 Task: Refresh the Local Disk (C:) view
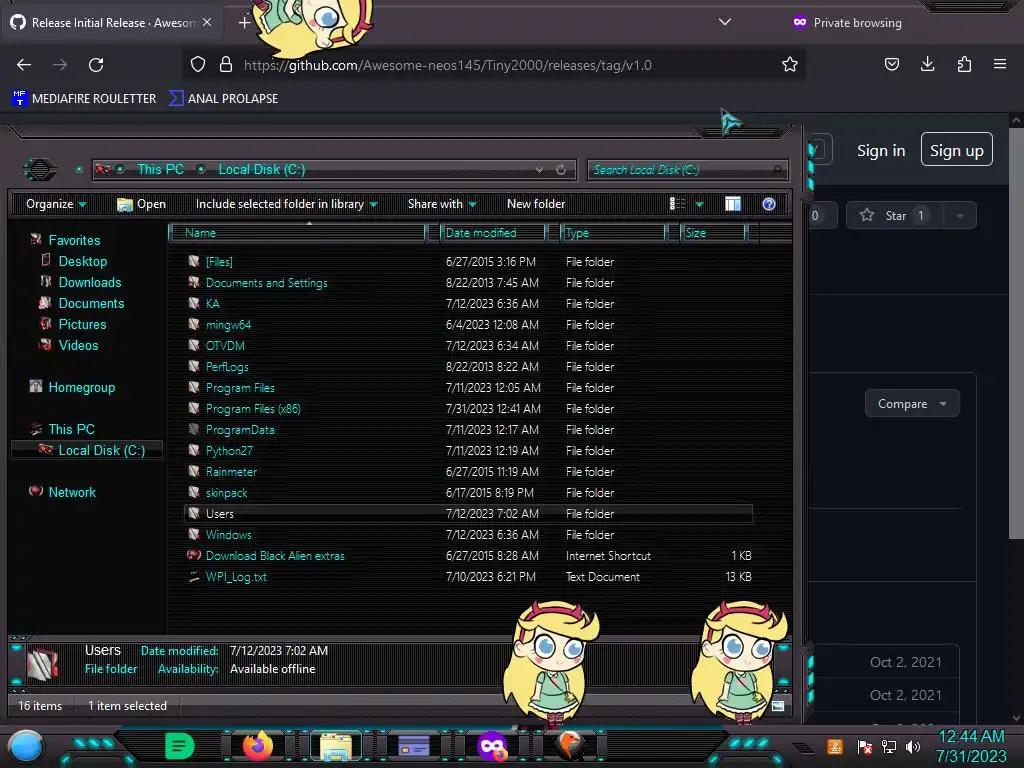(x=561, y=170)
